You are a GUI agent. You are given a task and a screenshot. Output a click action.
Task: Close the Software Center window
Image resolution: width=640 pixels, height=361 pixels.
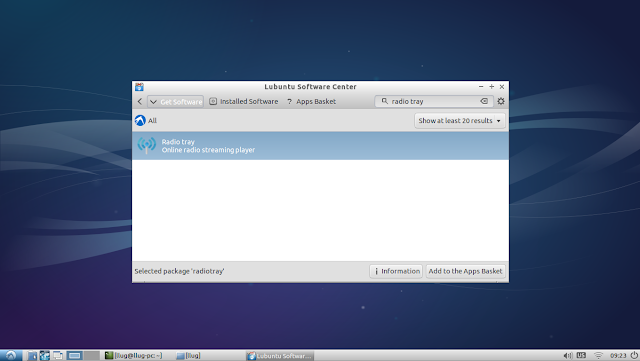coord(502,87)
